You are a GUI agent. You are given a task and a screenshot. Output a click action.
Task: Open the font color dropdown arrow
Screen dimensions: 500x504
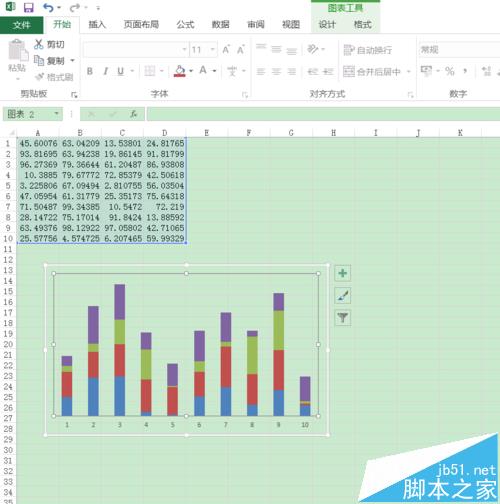pyautogui.click(x=214, y=71)
